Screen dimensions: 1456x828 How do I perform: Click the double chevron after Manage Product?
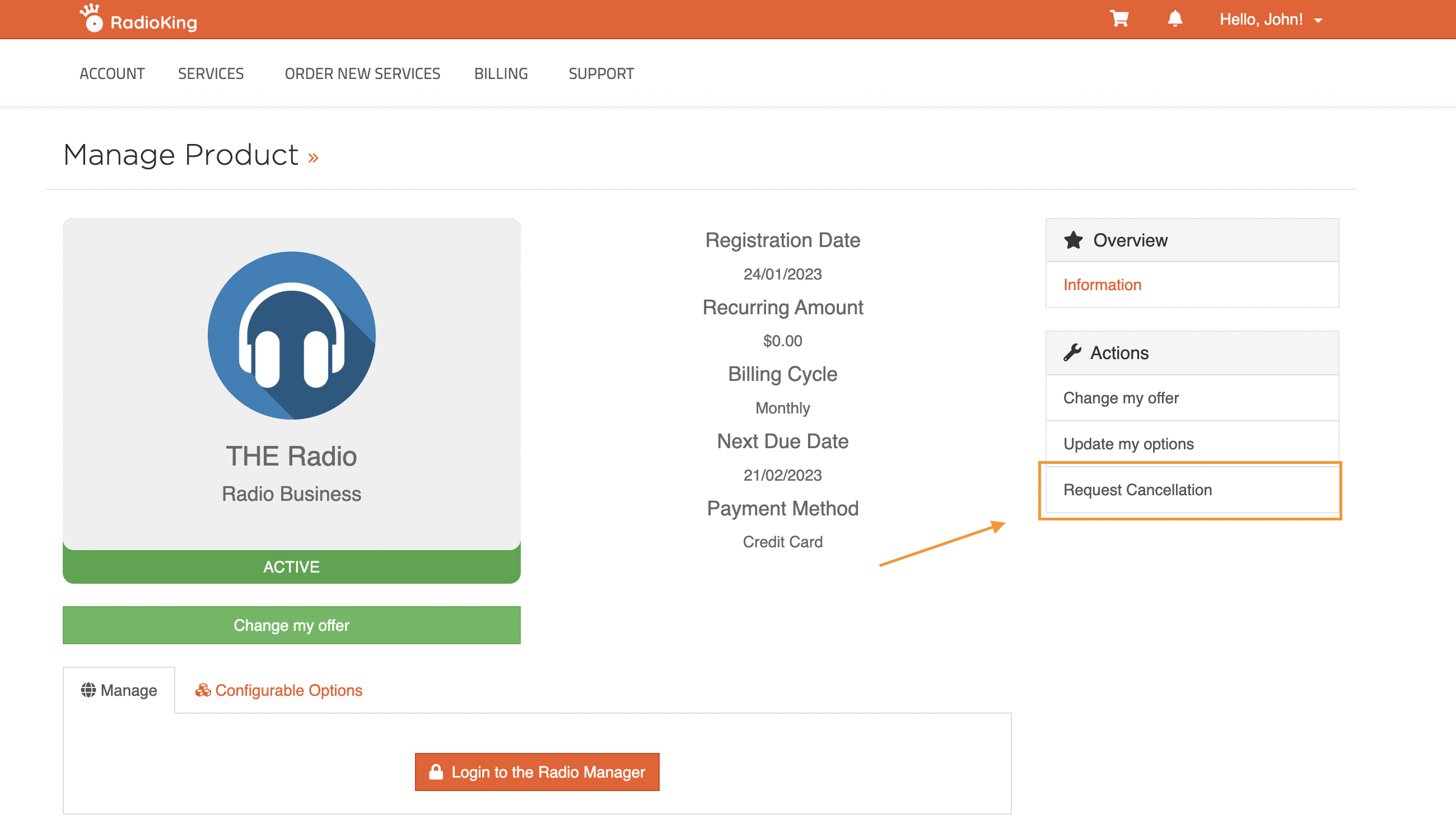pos(313,157)
